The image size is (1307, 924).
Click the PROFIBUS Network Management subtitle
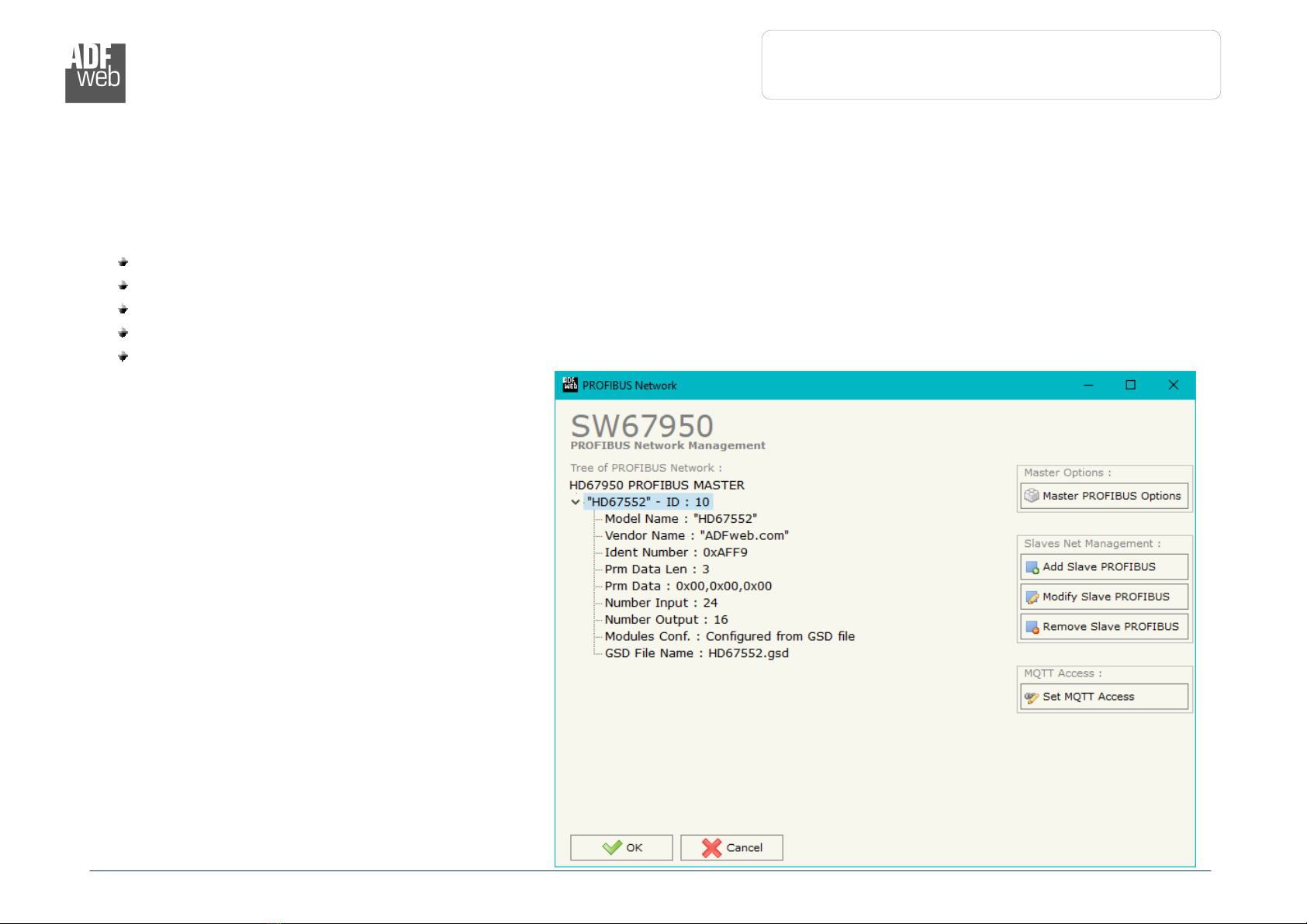tap(668, 445)
